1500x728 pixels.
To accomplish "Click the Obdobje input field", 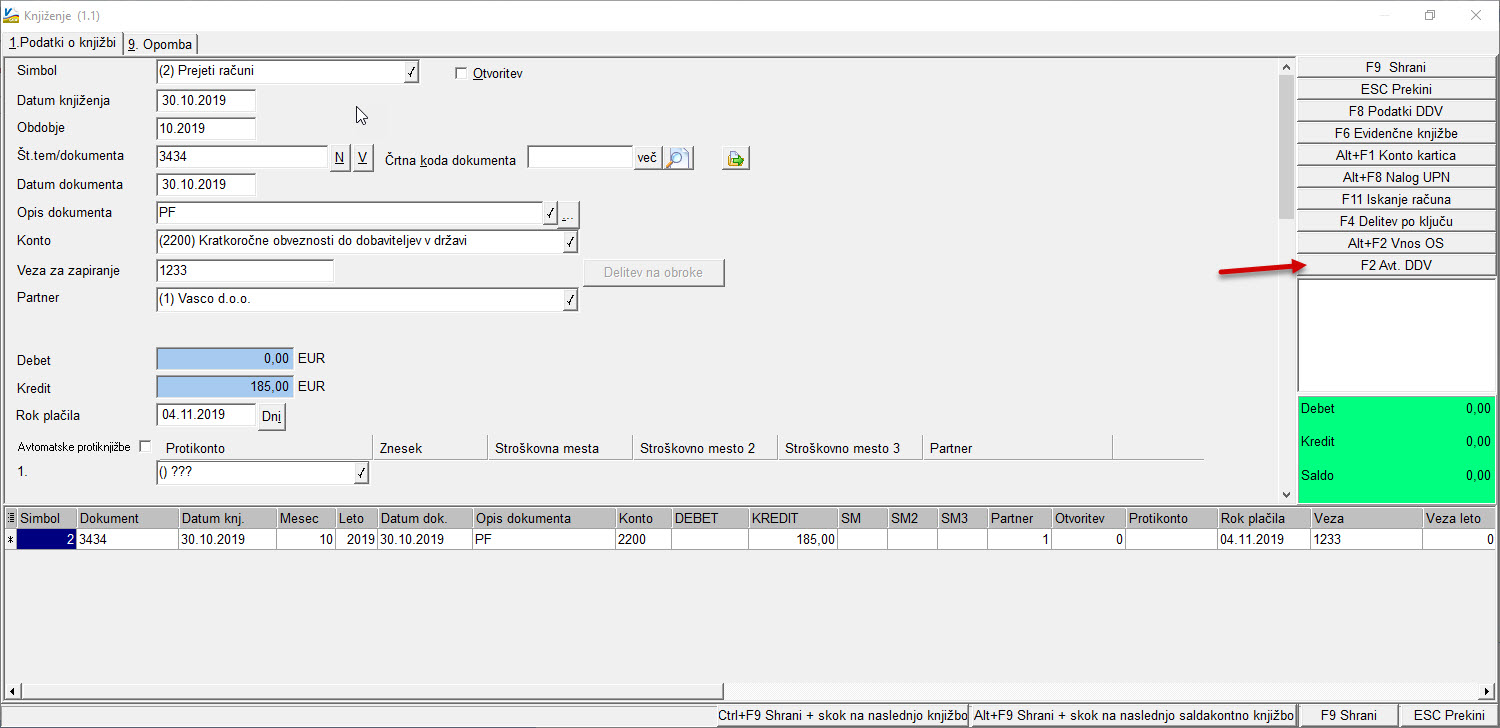I will point(206,129).
